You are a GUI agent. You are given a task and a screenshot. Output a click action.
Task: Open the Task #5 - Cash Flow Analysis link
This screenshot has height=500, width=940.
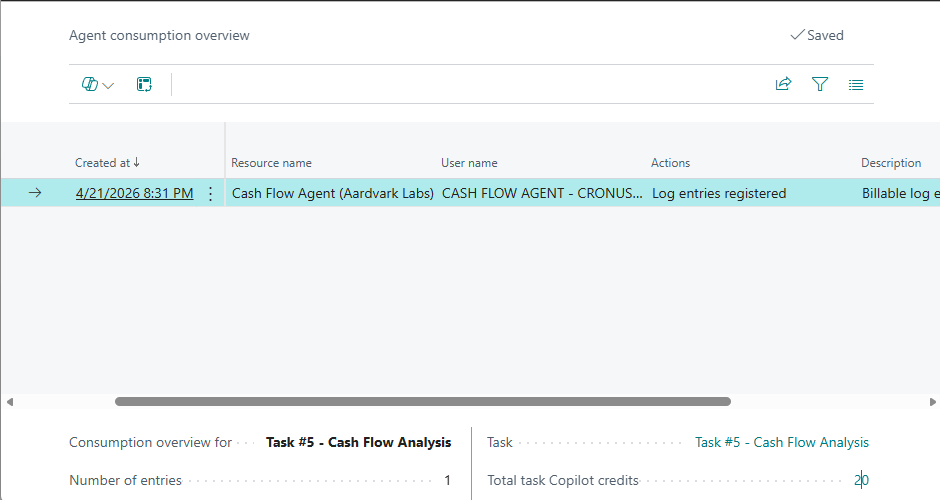click(781, 442)
